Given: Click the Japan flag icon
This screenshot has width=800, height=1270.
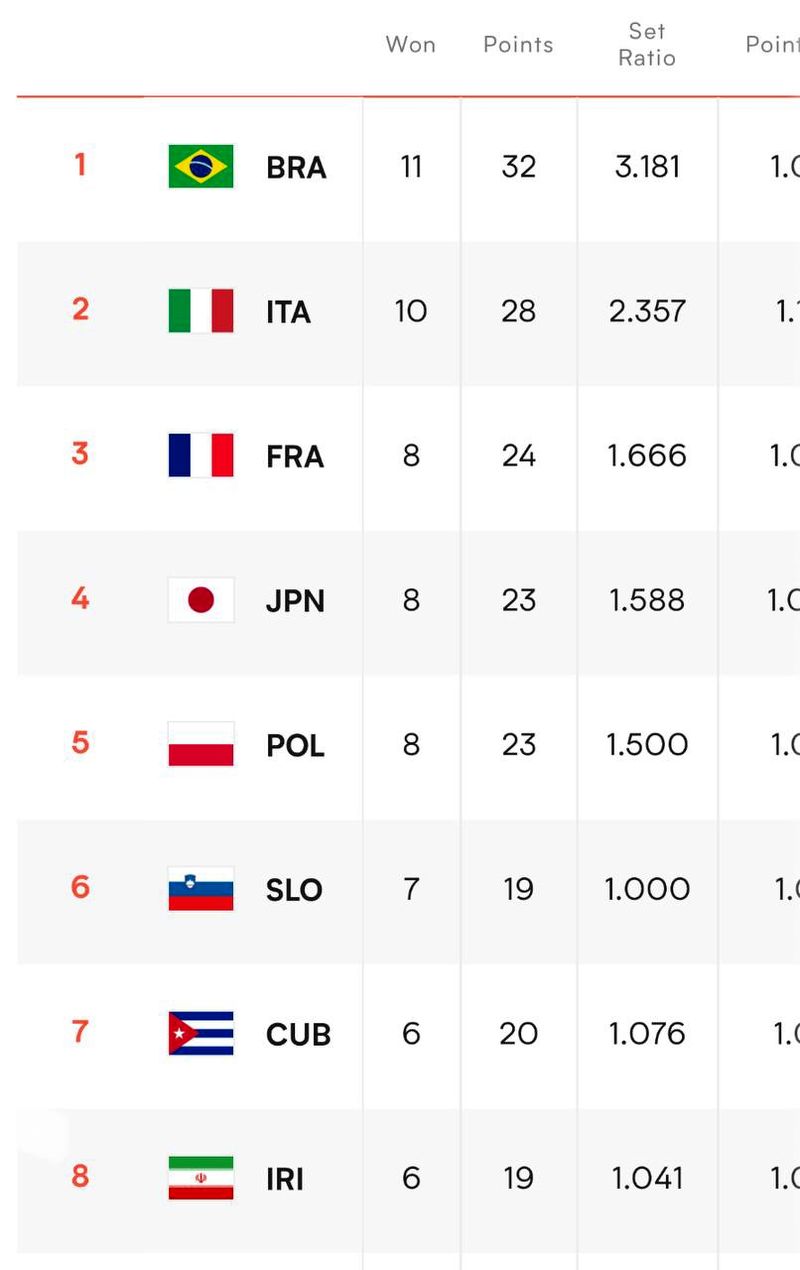Looking at the screenshot, I should 201,600.
